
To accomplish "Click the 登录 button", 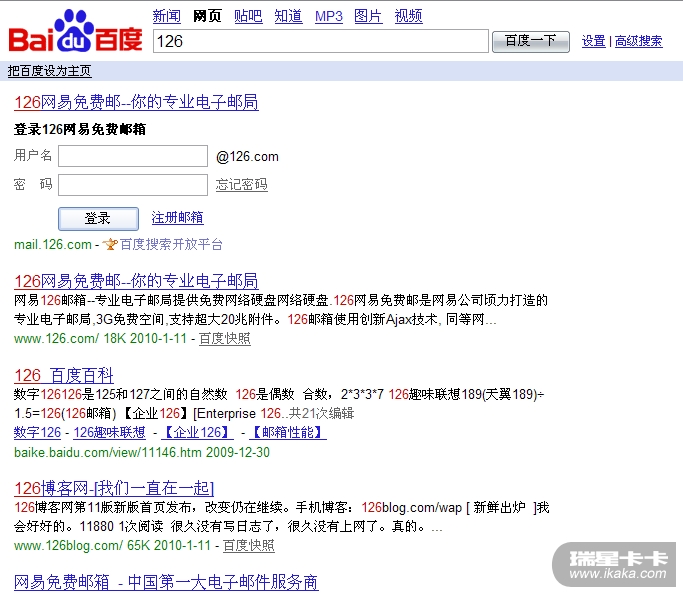I will point(98,218).
